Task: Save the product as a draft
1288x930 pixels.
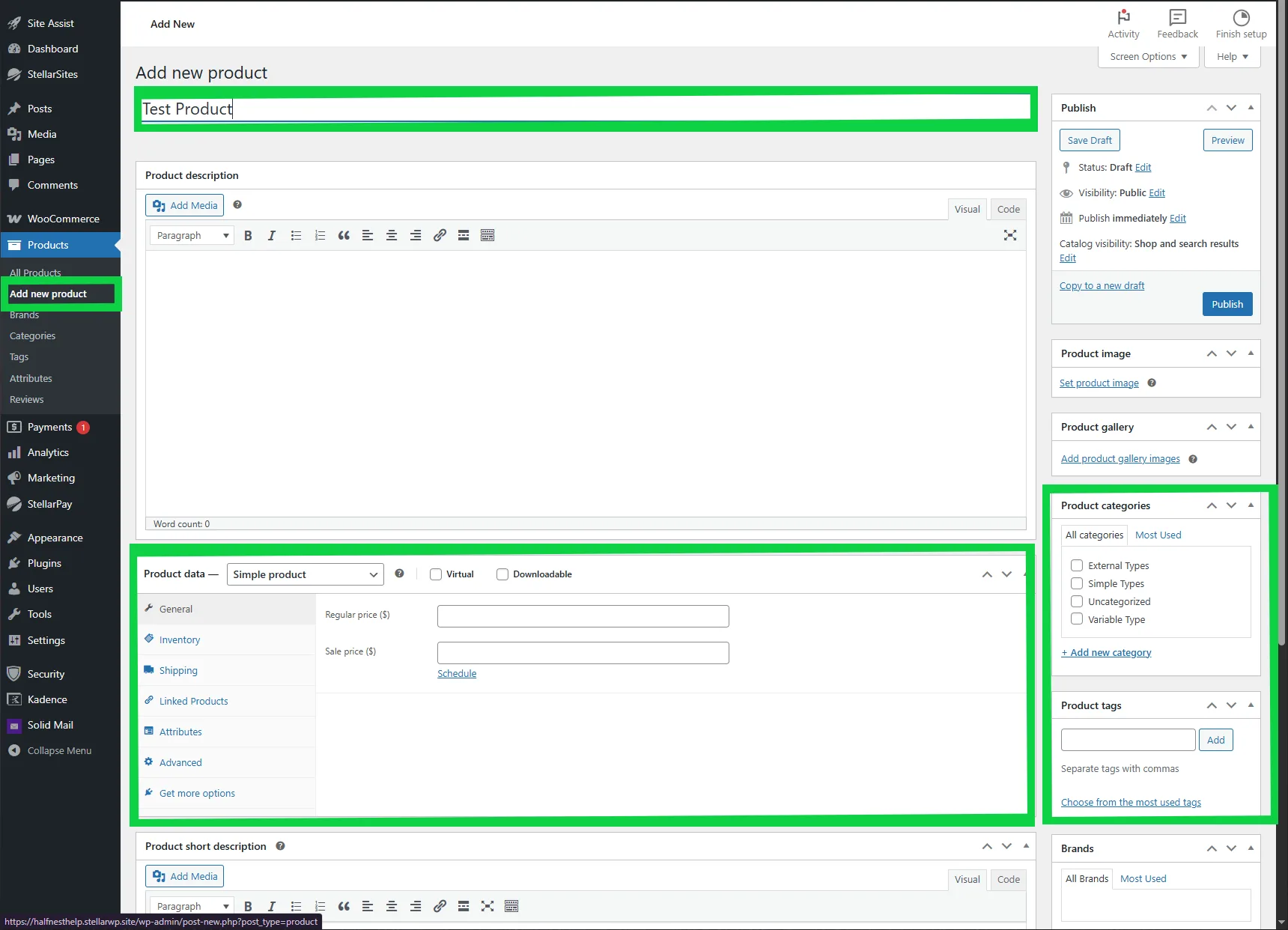Action: (x=1089, y=140)
